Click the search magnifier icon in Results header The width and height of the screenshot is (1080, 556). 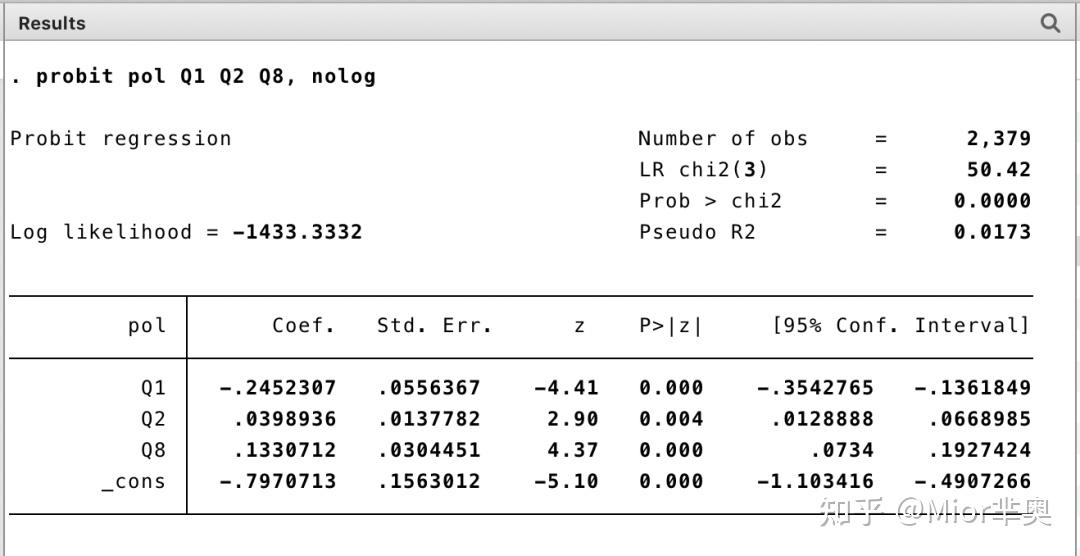tap(1050, 23)
